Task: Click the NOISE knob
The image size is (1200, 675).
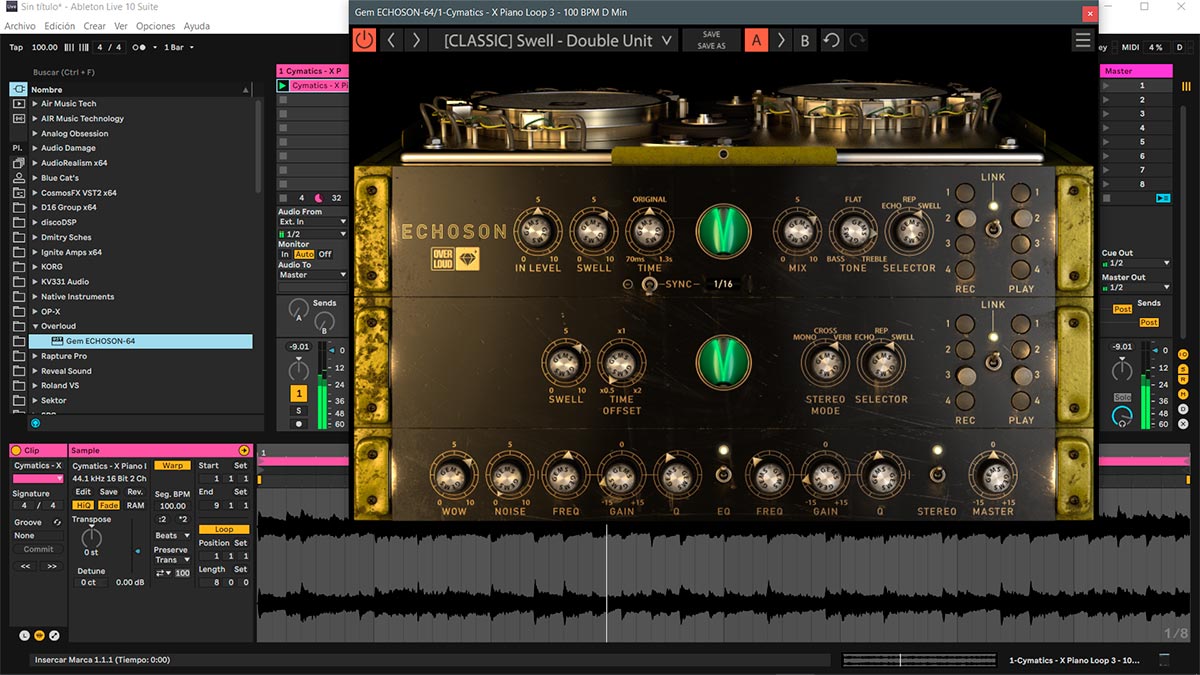Action: pyautogui.click(x=510, y=475)
